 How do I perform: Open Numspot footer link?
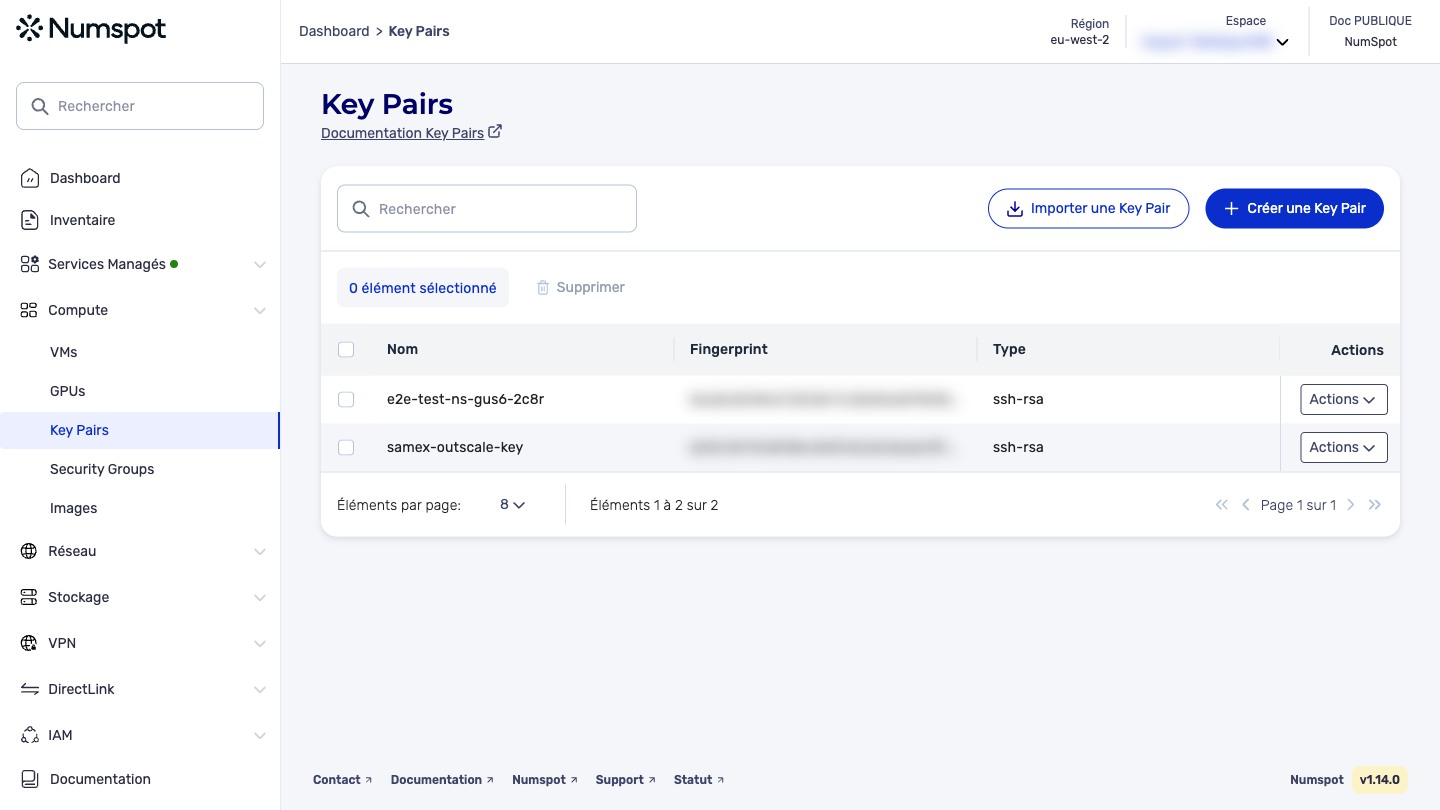click(544, 780)
